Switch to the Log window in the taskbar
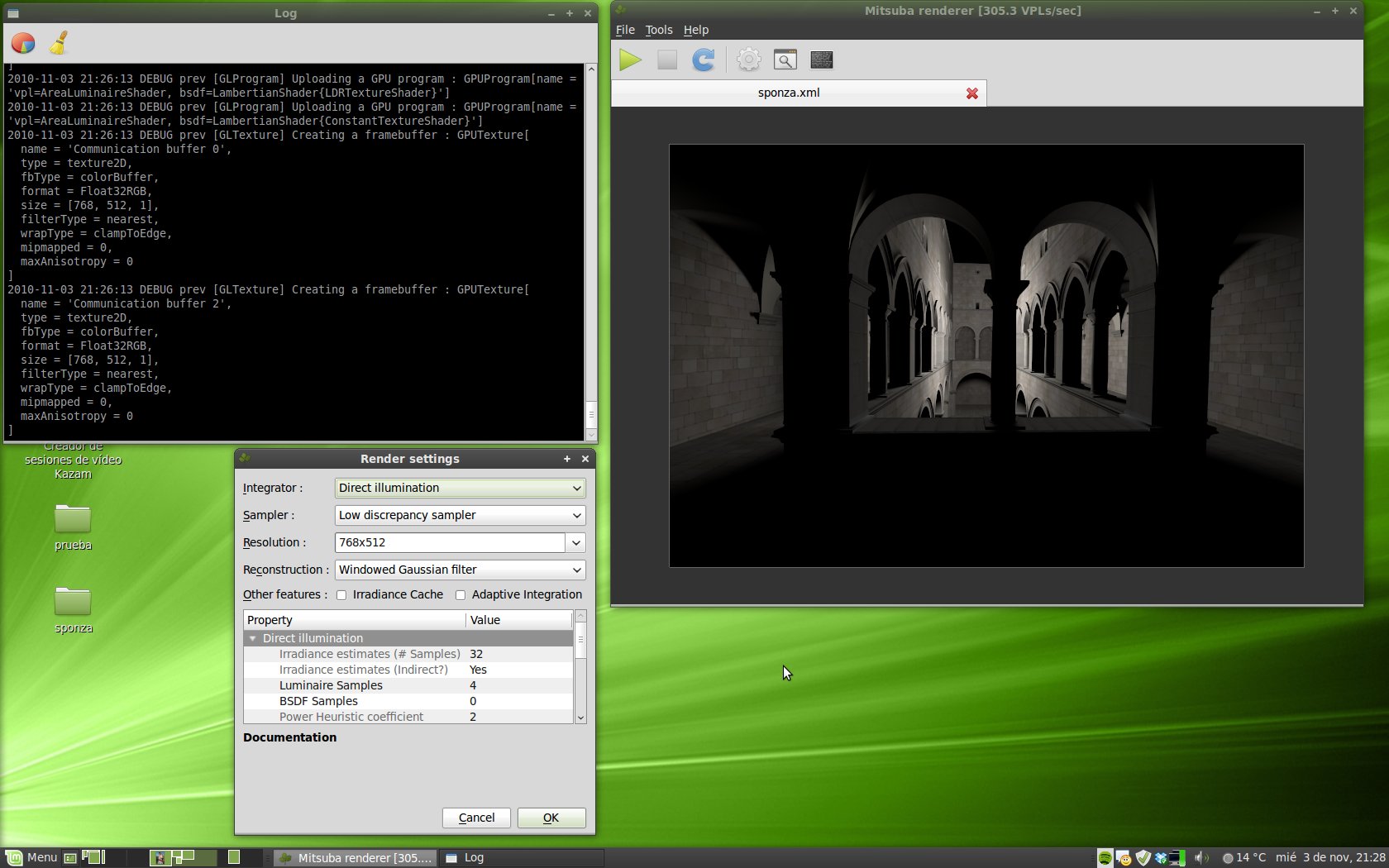Image resolution: width=1389 pixels, height=868 pixels. (521, 858)
